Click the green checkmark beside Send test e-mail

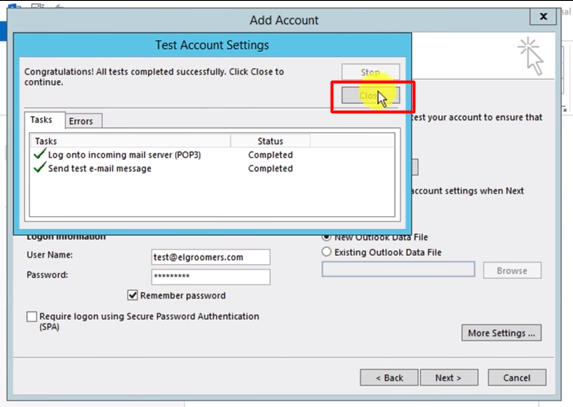tap(39, 167)
